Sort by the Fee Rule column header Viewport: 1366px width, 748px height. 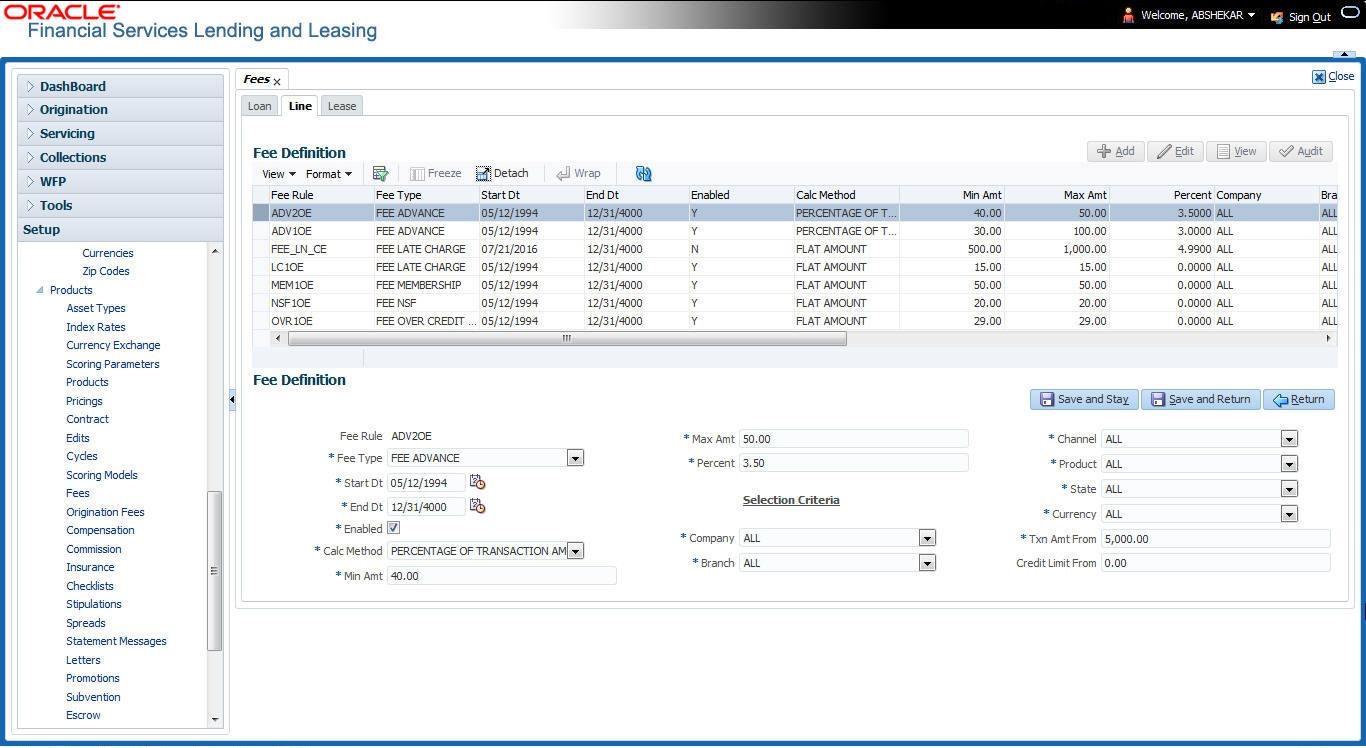320,195
